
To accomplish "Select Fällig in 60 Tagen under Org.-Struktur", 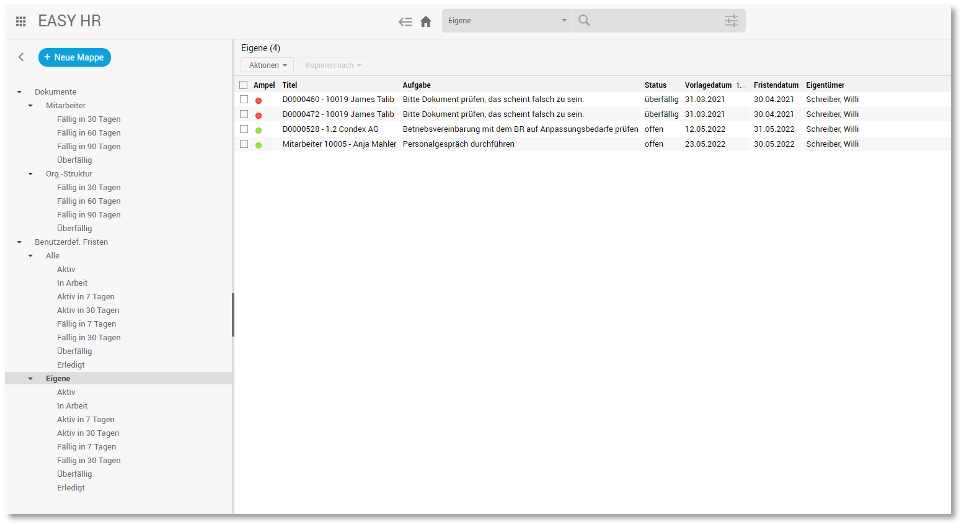I will click(x=89, y=201).
